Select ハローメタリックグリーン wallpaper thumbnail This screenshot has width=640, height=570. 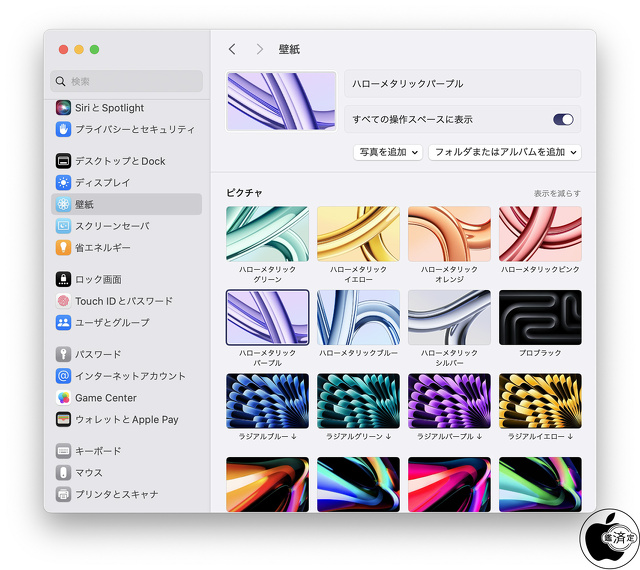pyautogui.click(x=267, y=234)
